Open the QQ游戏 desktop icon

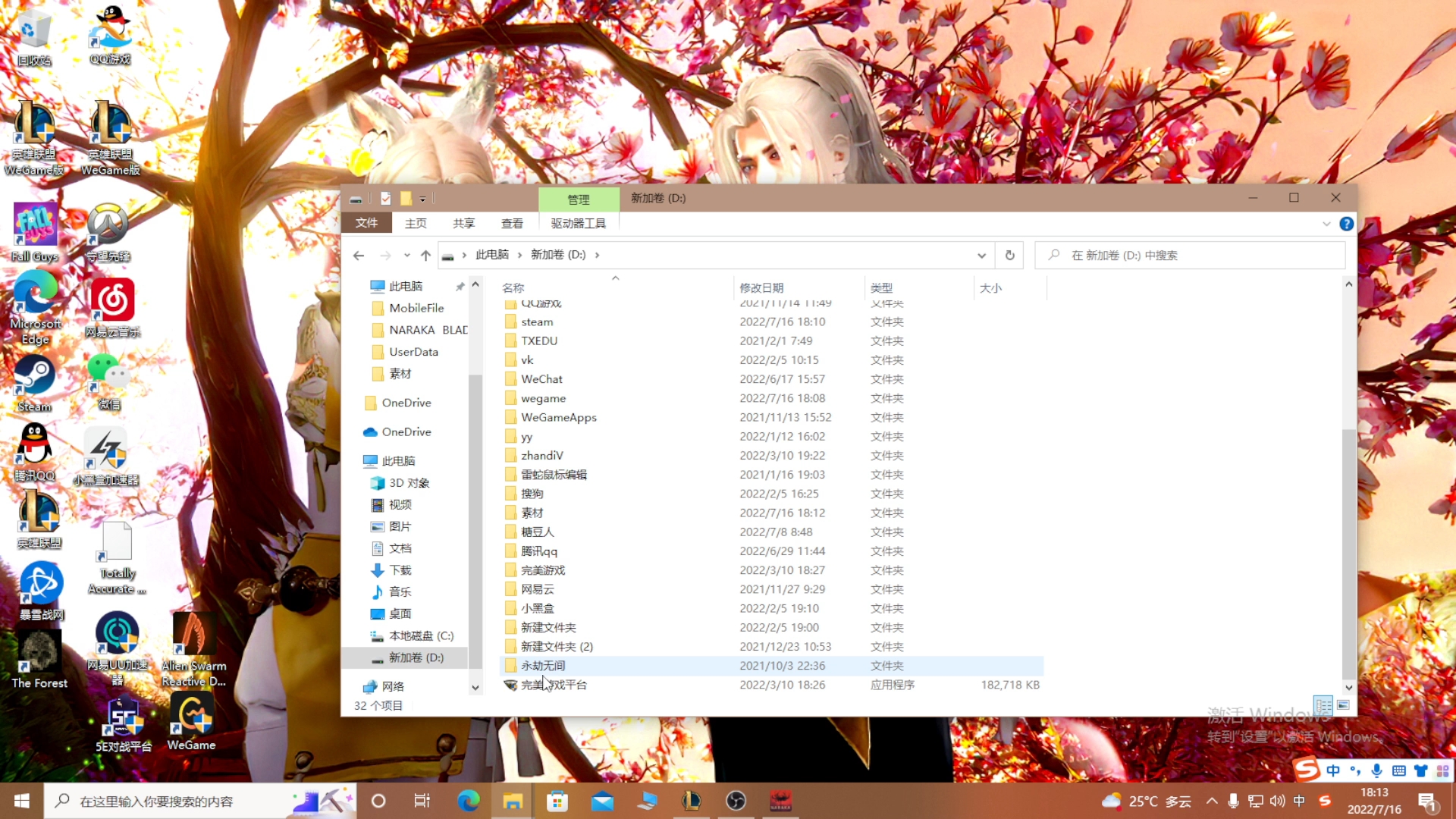click(x=111, y=35)
